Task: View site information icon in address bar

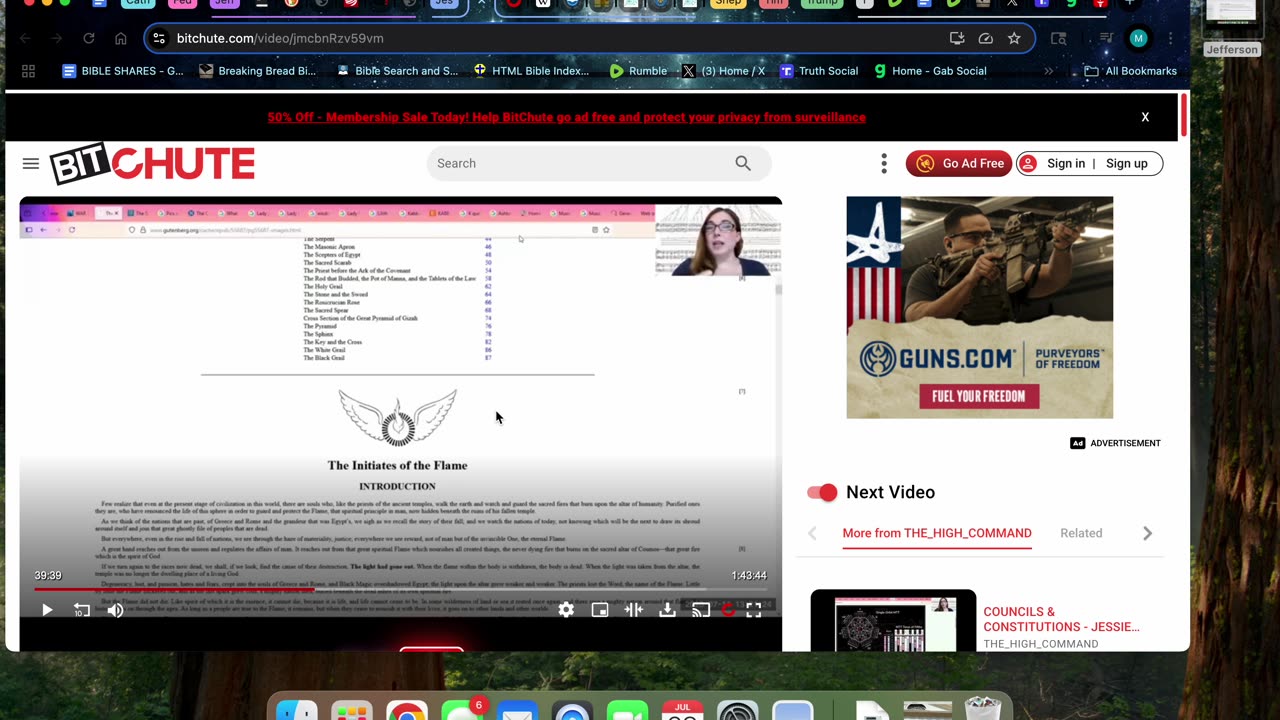Action: pyautogui.click(x=159, y=38)
